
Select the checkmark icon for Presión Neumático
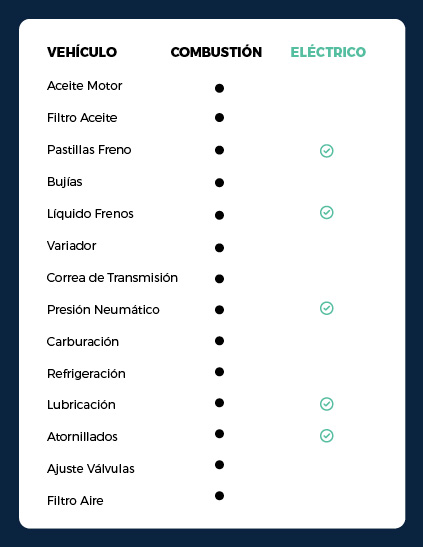click(326, 308)
